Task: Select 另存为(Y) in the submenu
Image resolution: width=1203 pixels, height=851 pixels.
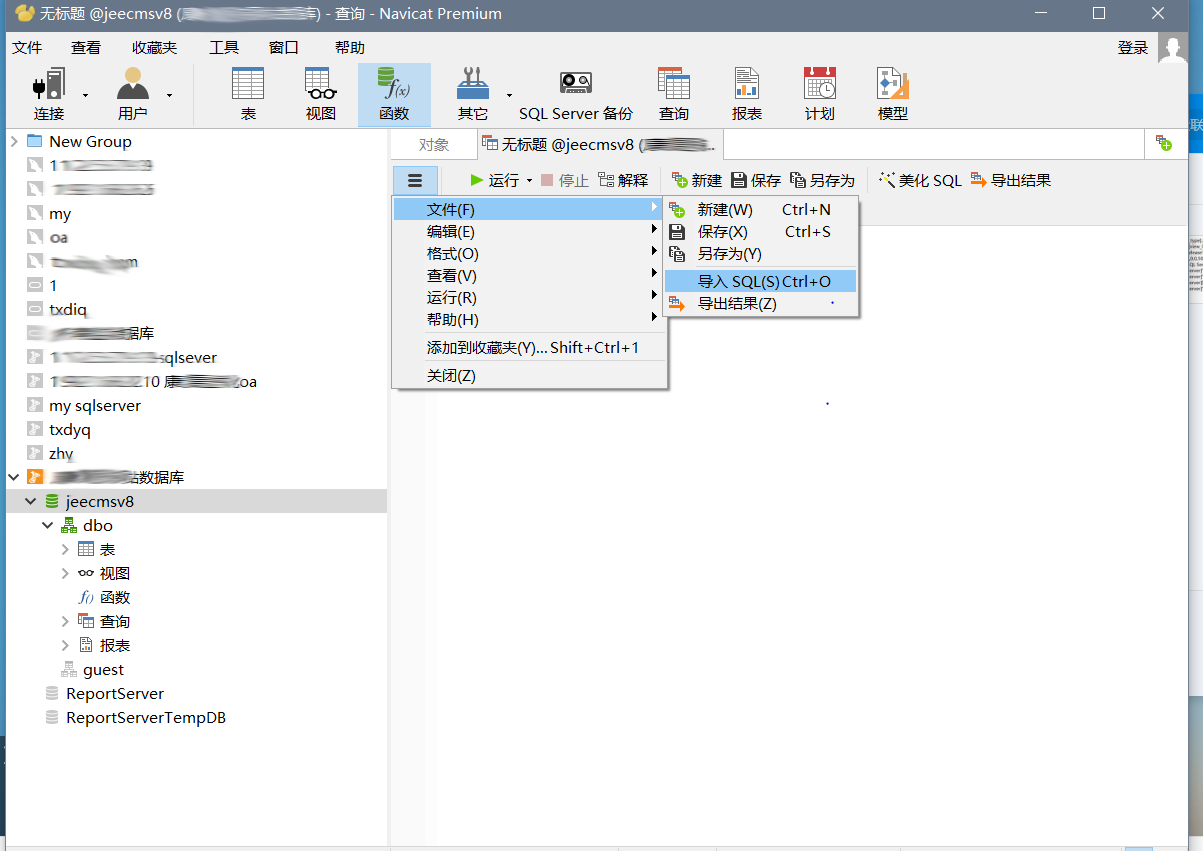Action: click(x=760, y=253)
